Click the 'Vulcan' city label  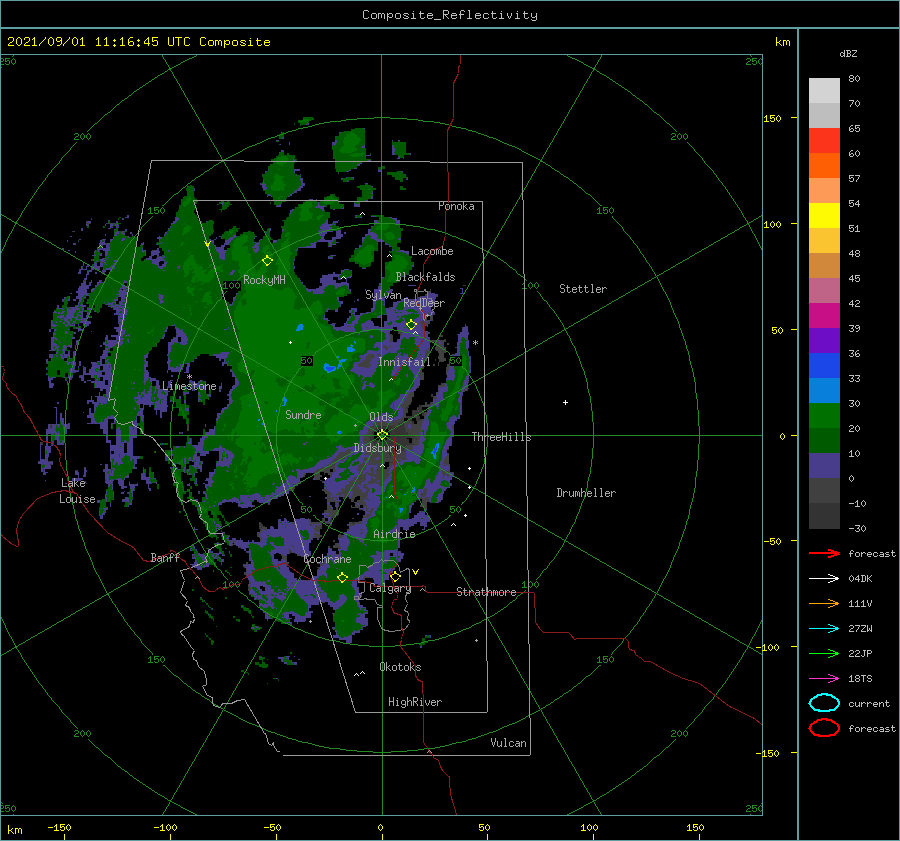coord(508,743)
